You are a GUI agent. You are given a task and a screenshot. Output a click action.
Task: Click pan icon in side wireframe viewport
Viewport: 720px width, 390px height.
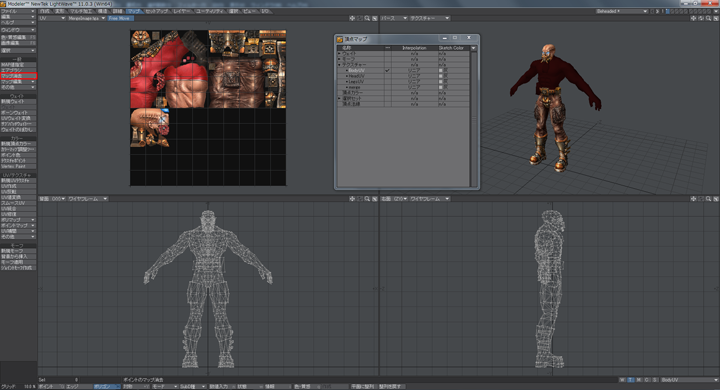click(693, 199)
